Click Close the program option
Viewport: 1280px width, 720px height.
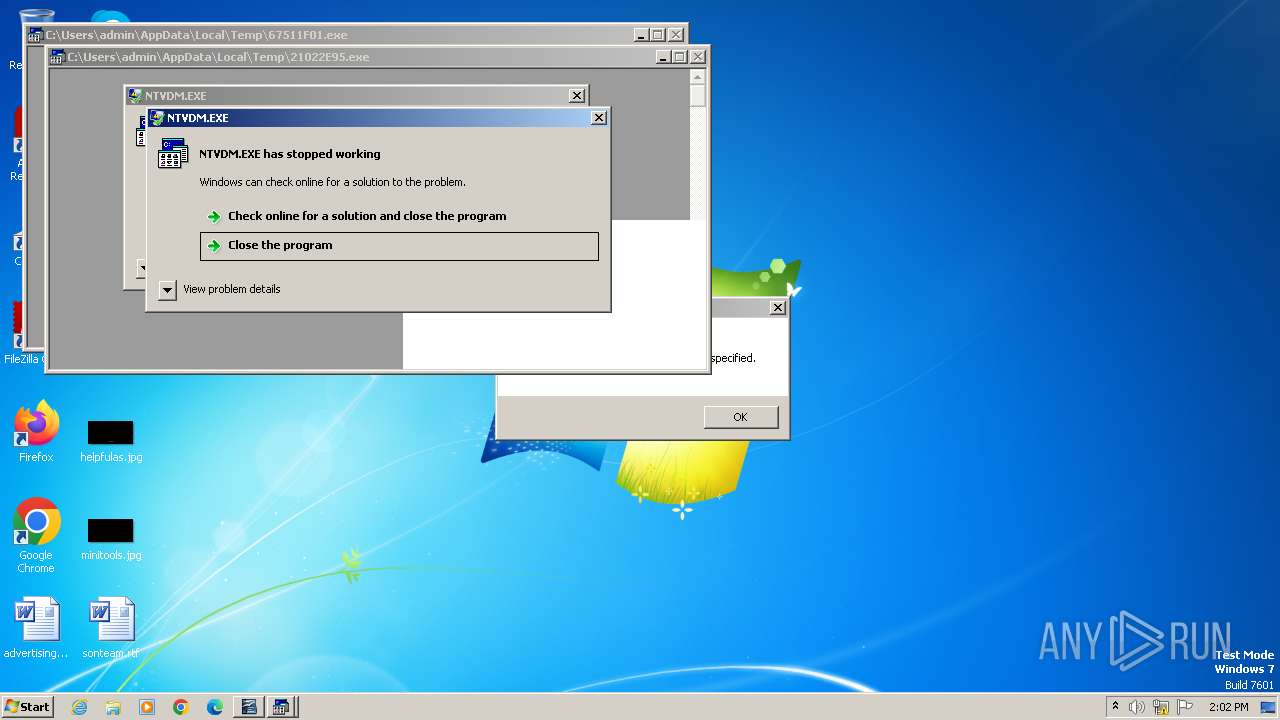pos(399,246)
